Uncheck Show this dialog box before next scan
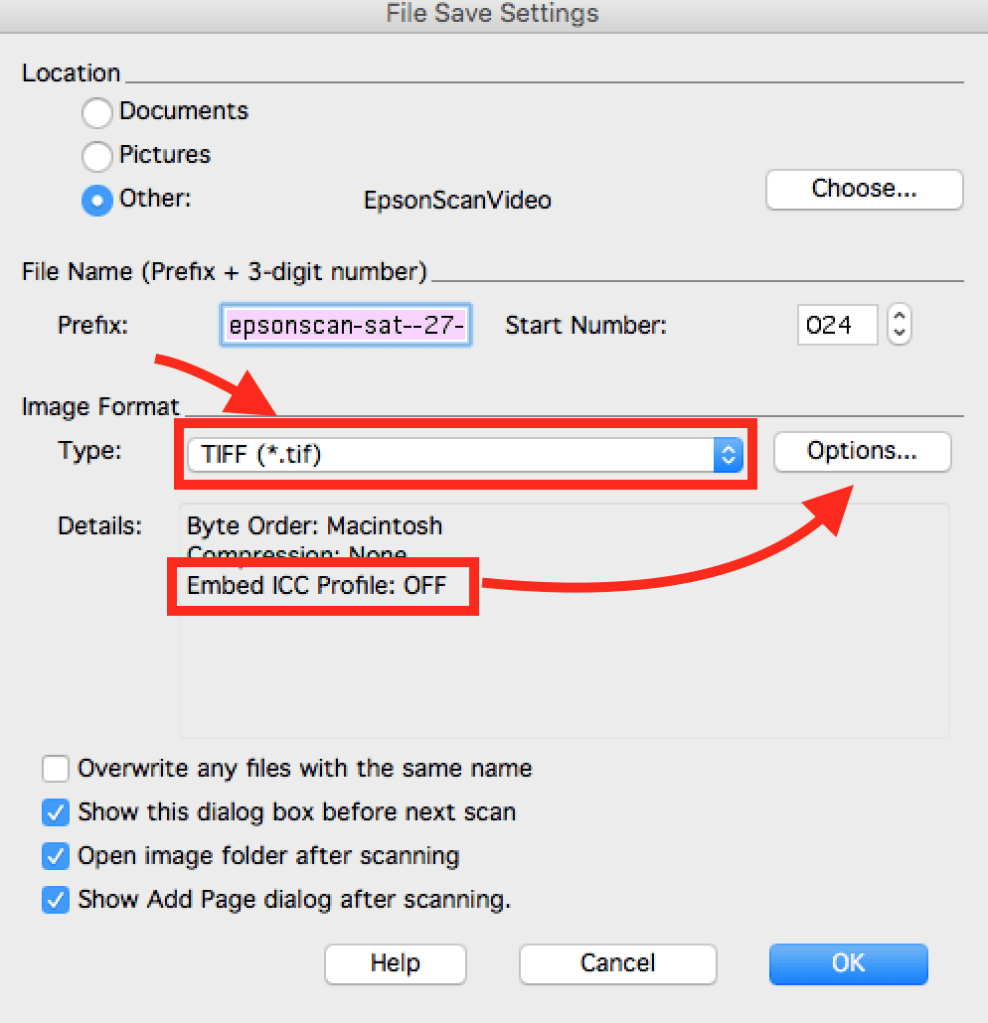Screen dimensions: 988x1023 point(56,812)
